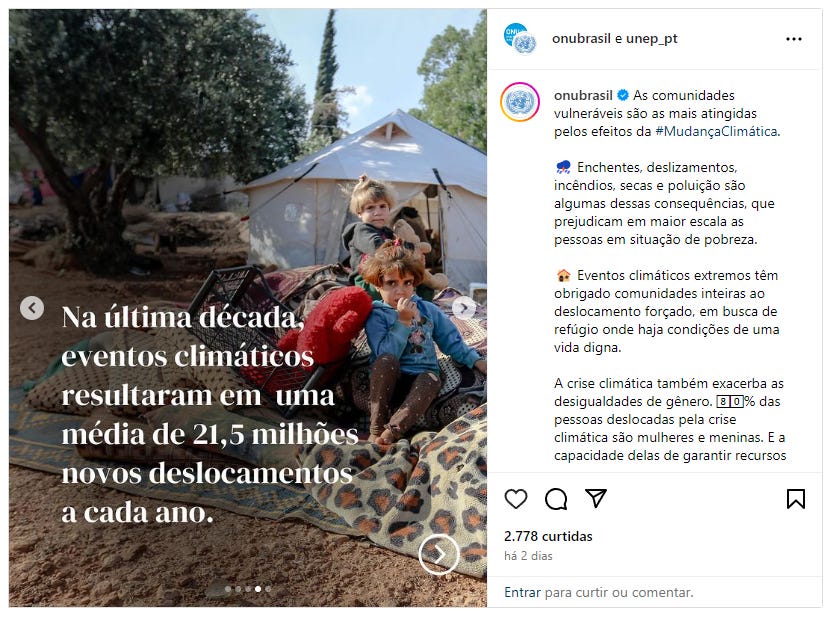The width and height of the screenshot is (831, 617).
Task: Like the post with heart icon
Action: [x=516, y=499]
